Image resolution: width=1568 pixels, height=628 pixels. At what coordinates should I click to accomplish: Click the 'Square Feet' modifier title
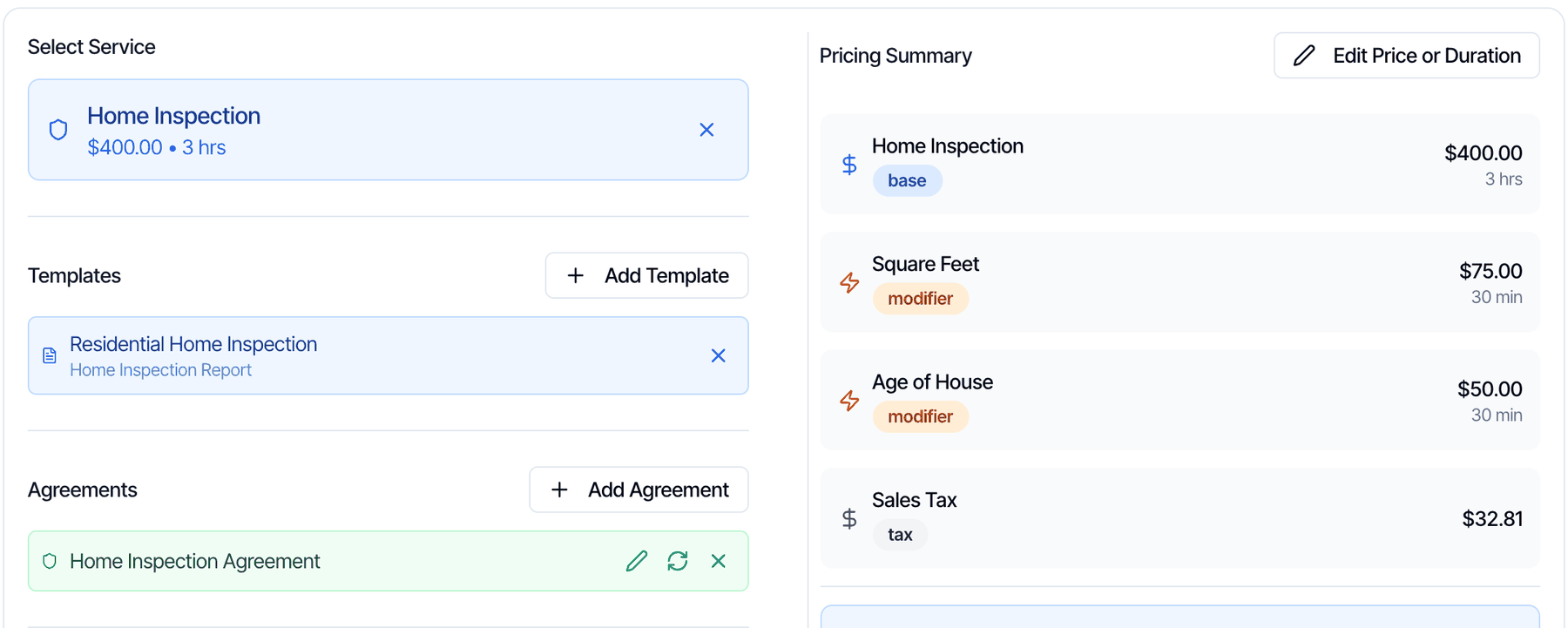click(925, 264)
